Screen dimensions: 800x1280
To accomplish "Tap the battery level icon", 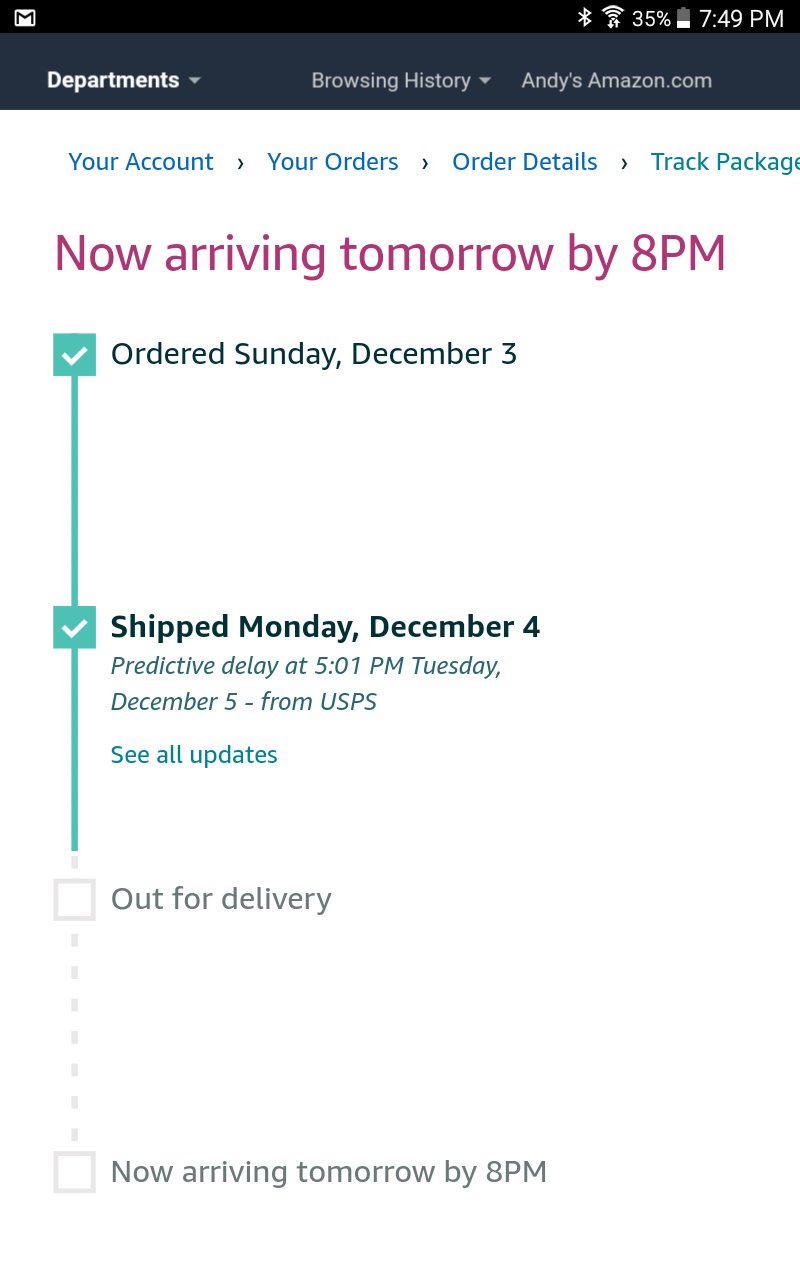I will (x=684, y=17).
